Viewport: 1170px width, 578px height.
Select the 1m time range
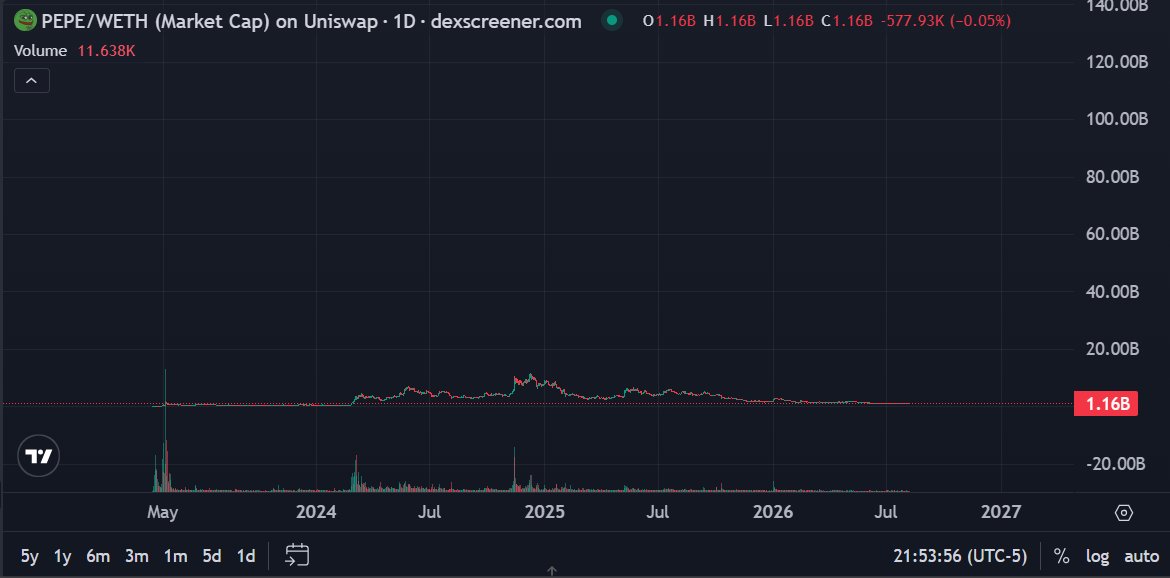pos(175,556)
